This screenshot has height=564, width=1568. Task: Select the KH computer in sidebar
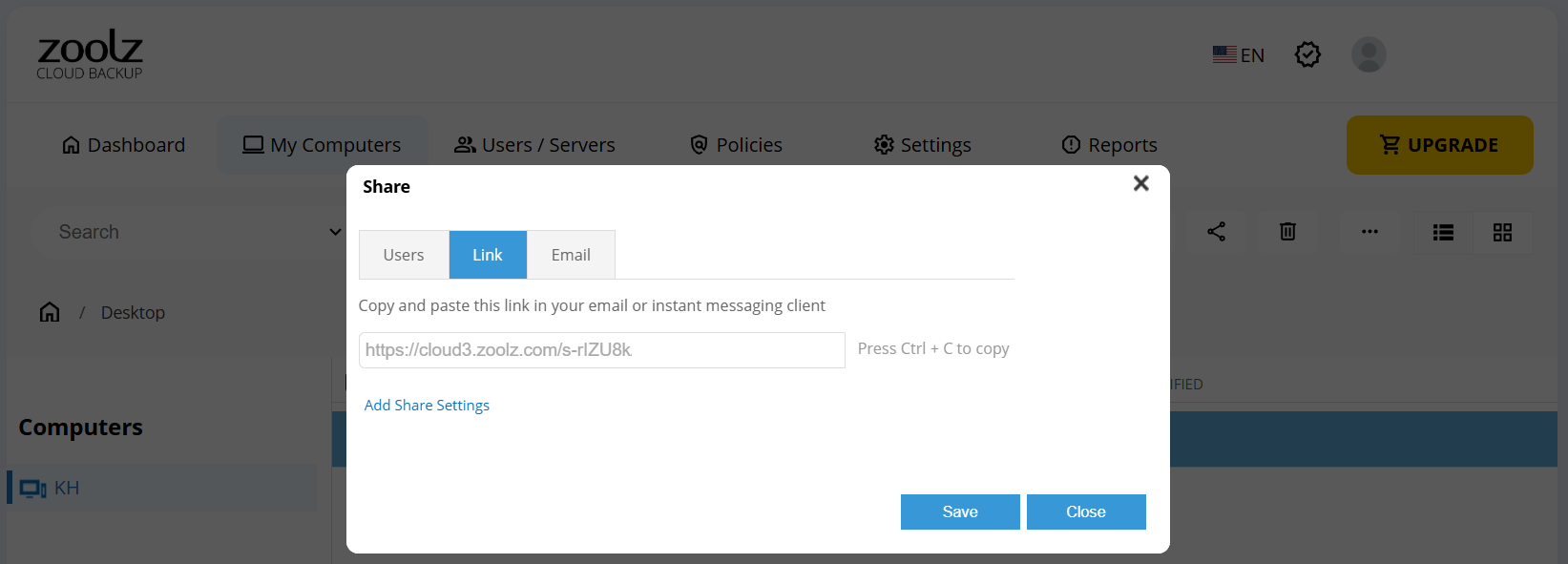click(67, 489)
